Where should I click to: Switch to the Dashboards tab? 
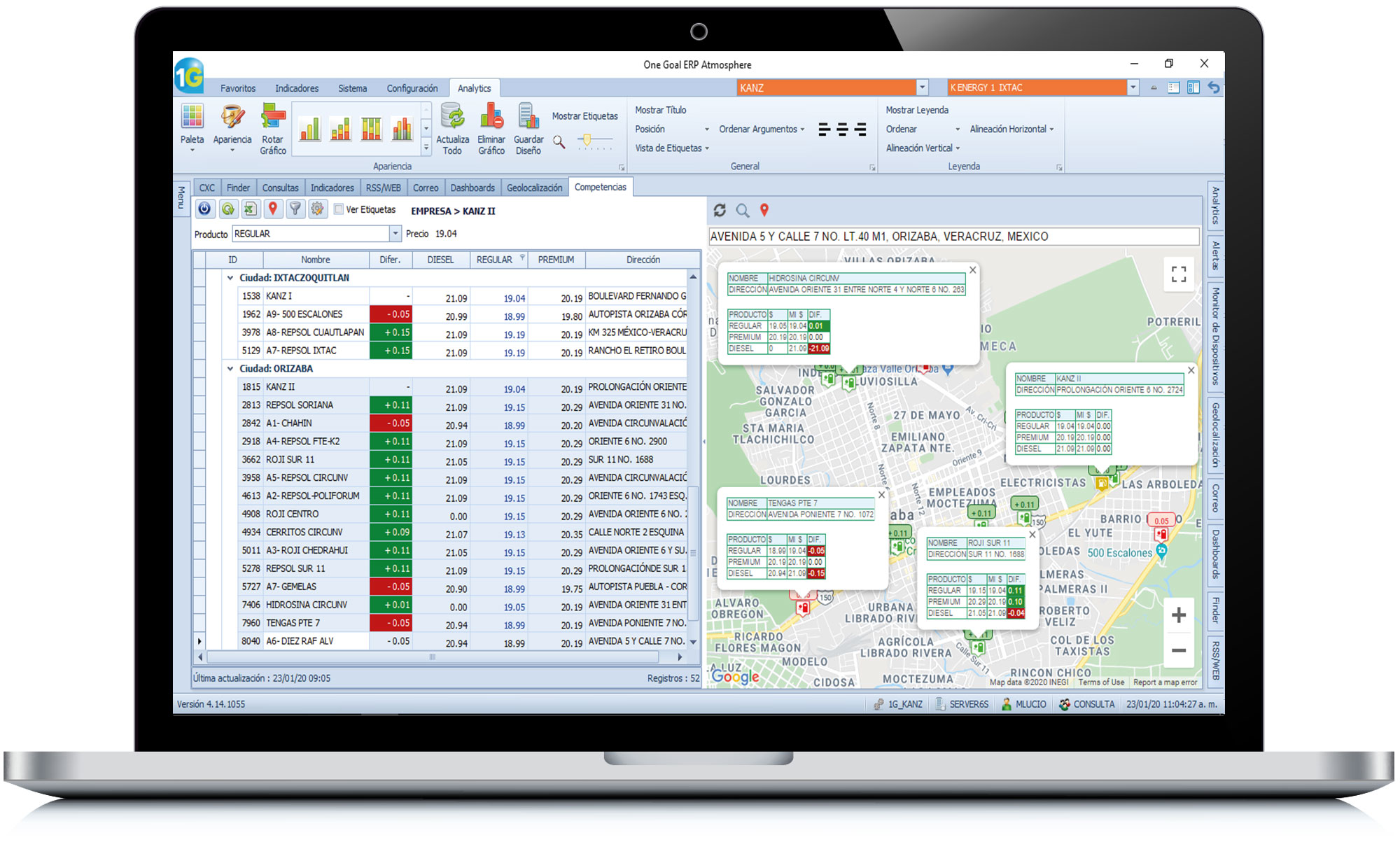point(472,188)
